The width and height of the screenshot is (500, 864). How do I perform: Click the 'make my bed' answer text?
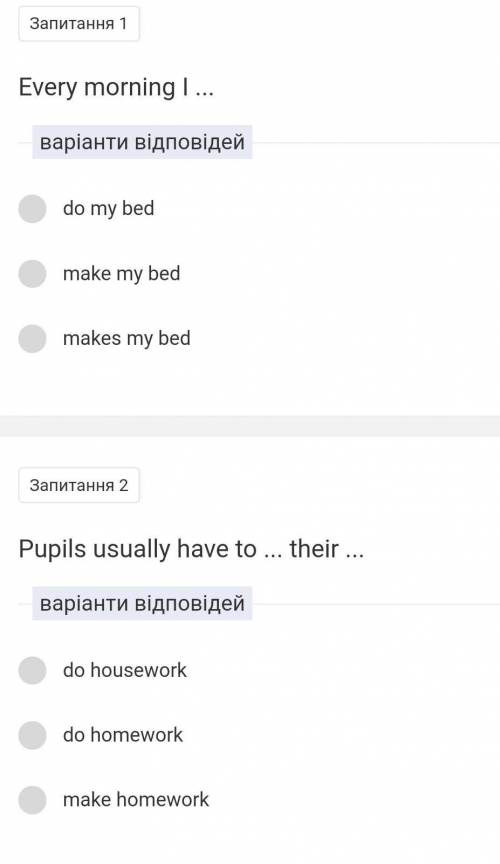tap(122, 274)
